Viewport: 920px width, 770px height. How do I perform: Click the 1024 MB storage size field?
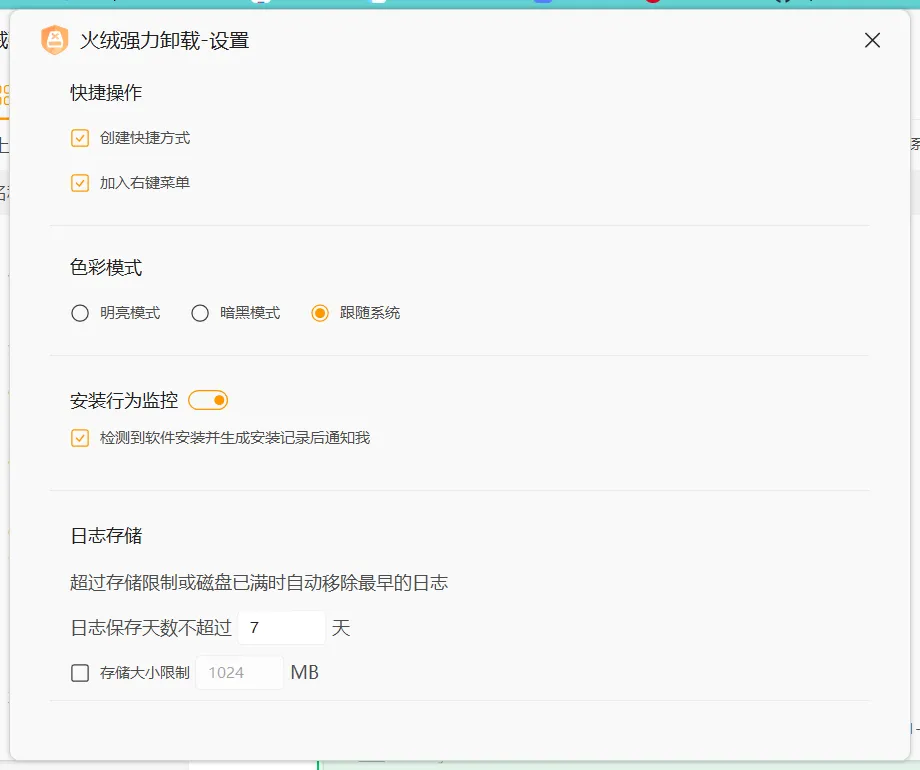(239, 673)
